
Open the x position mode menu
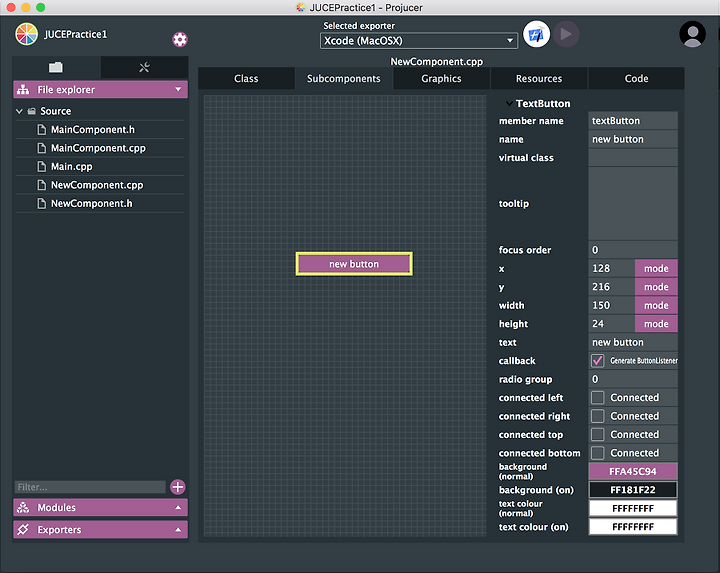pyautogui.click(x=656, y=269)
